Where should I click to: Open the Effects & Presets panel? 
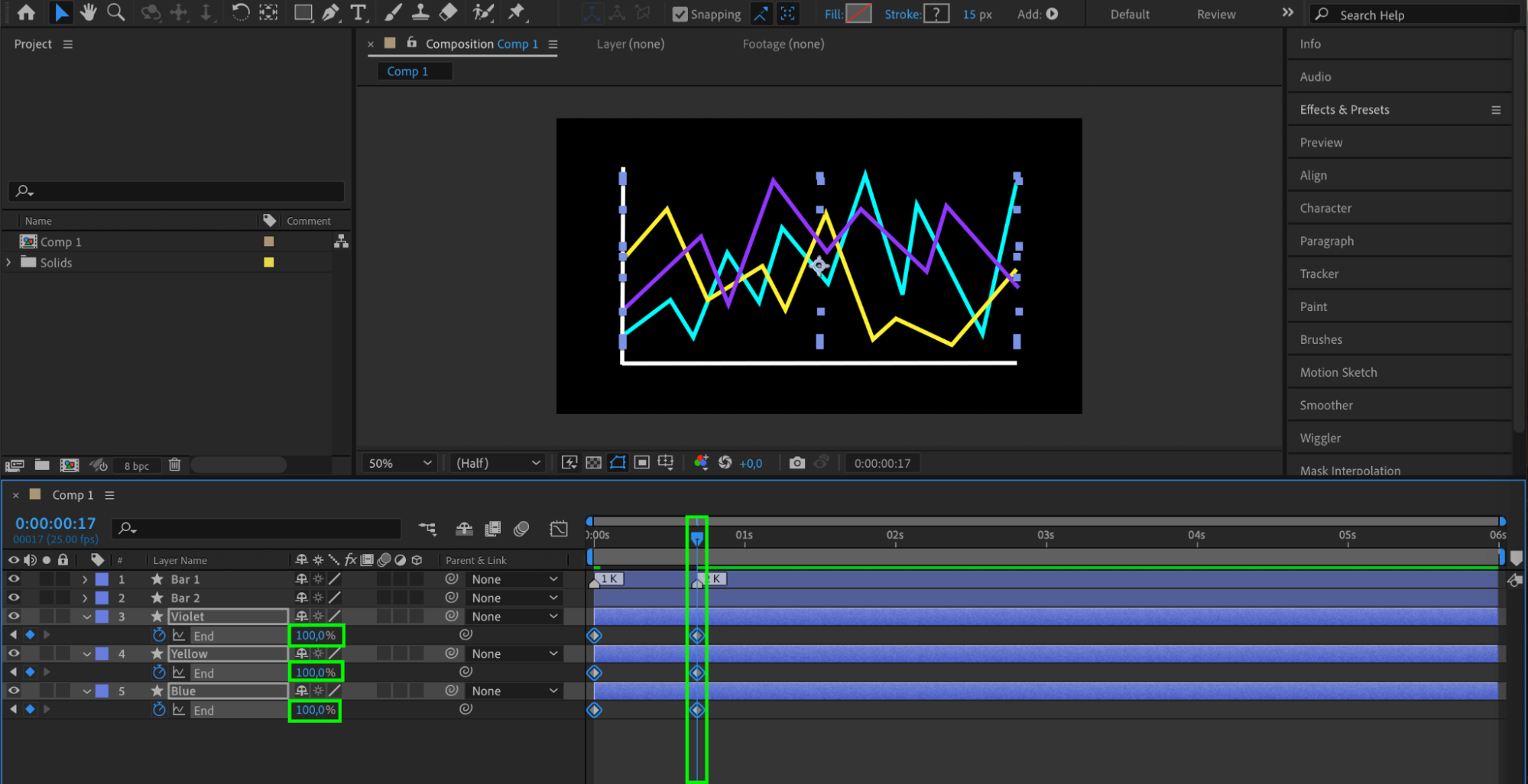[1344, 109]
